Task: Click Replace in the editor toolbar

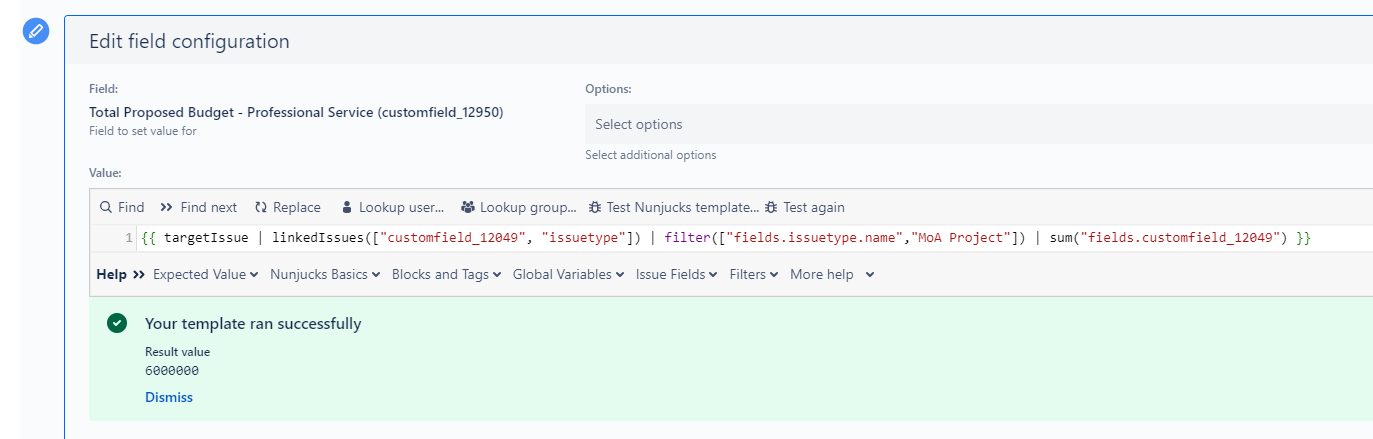Action: click(x=288, y=207)
